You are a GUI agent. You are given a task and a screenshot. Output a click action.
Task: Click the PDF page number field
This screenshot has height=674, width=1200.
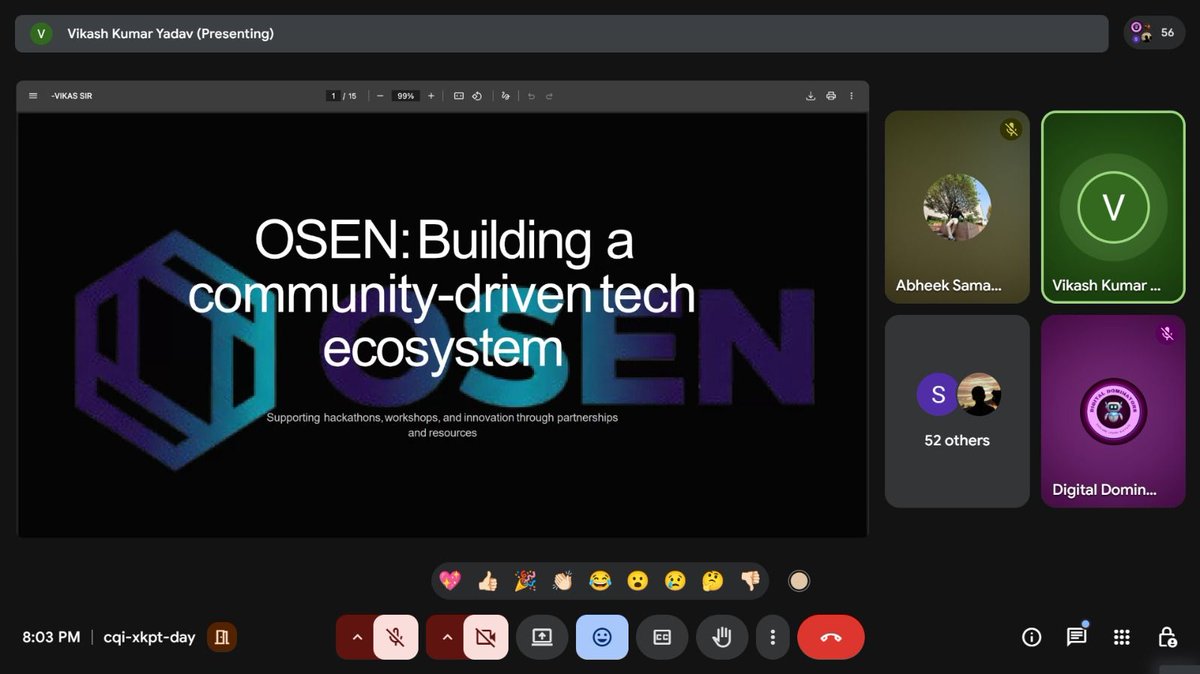333,96
